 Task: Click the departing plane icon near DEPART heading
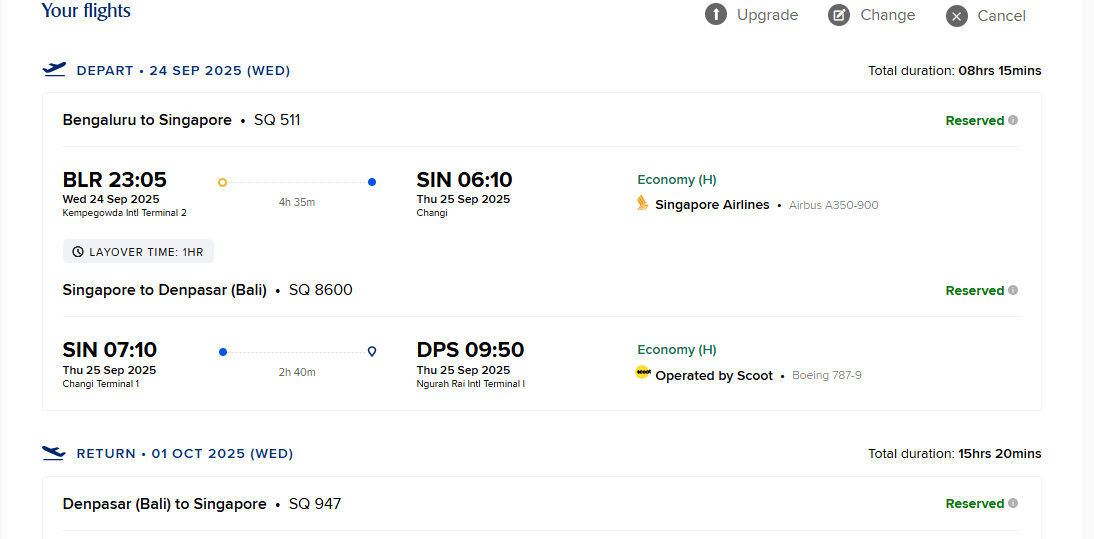[x=54, y=69]
